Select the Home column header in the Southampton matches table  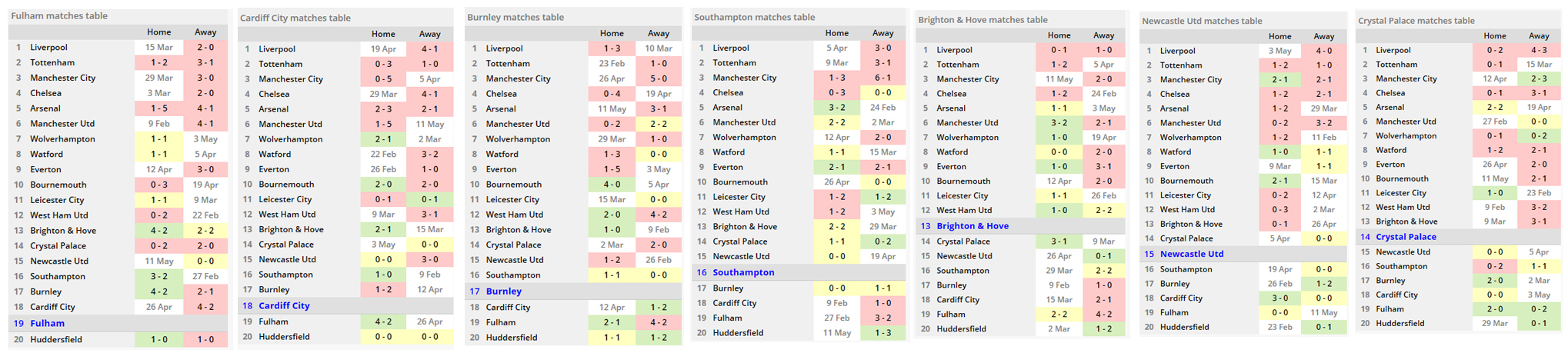(x=836, y=33)
